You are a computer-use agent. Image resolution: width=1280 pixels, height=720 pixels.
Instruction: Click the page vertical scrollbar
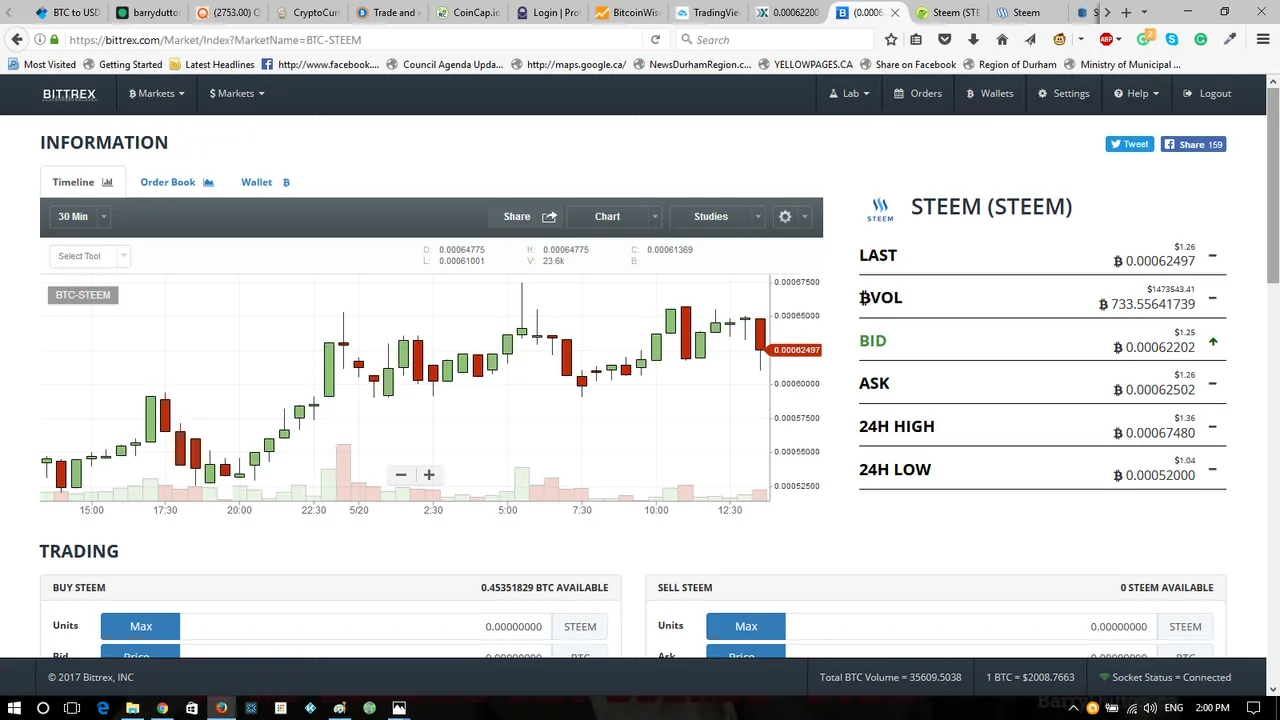[x=1272, y=185]
